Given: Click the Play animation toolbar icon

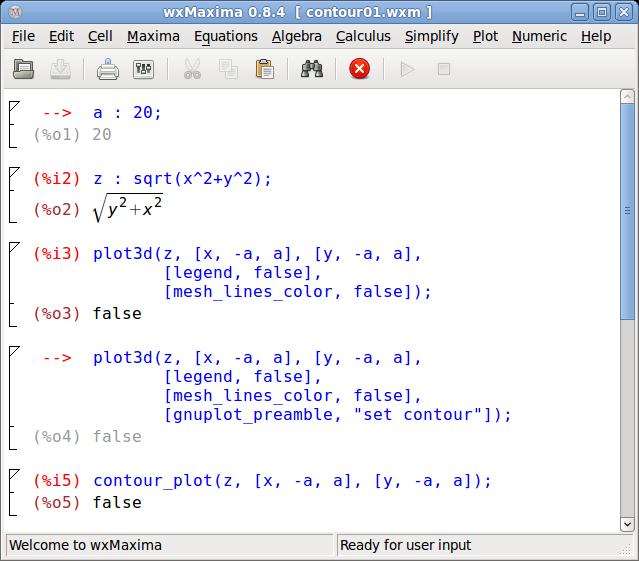Looking at the screenshot, I should pos(407,69).
